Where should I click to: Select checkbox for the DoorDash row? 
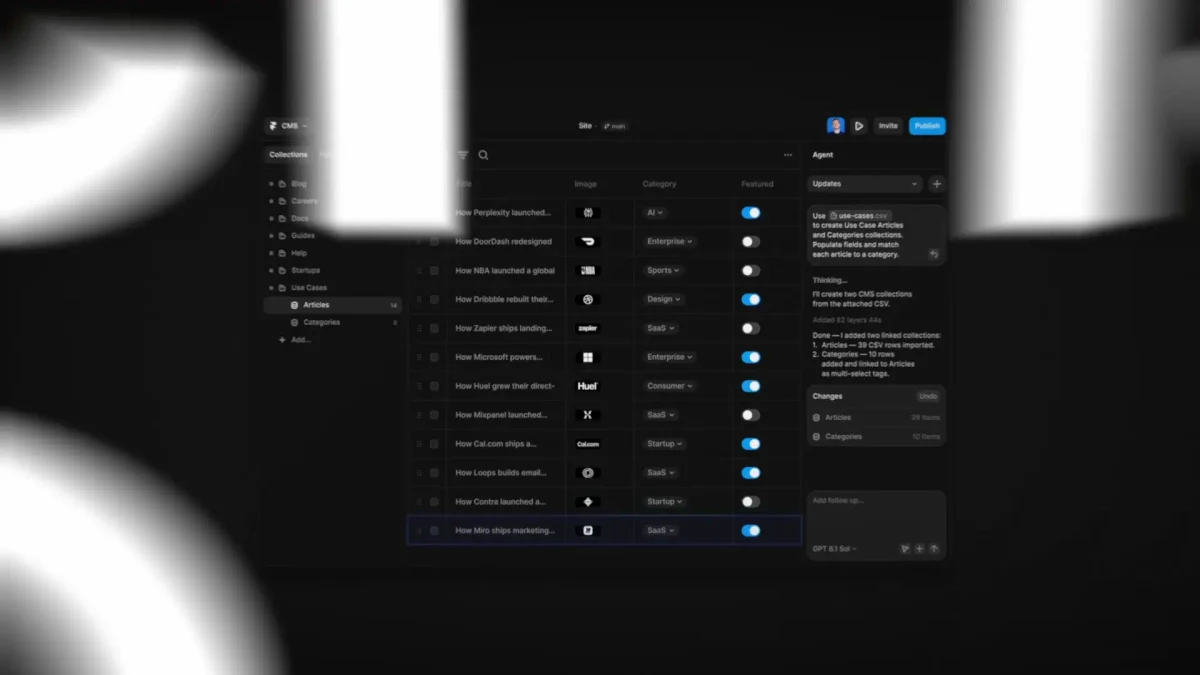tap(434, 242)
